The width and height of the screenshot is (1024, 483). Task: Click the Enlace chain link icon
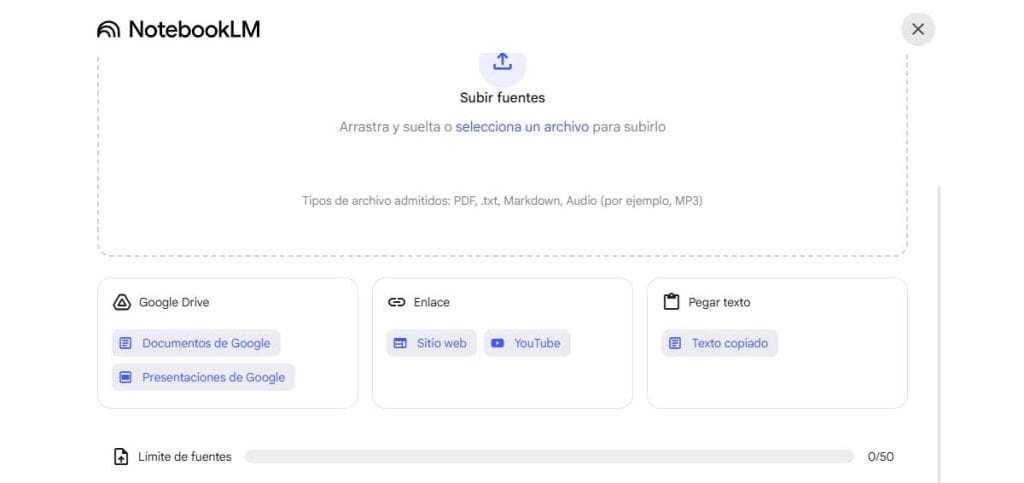tap(396, 302)
